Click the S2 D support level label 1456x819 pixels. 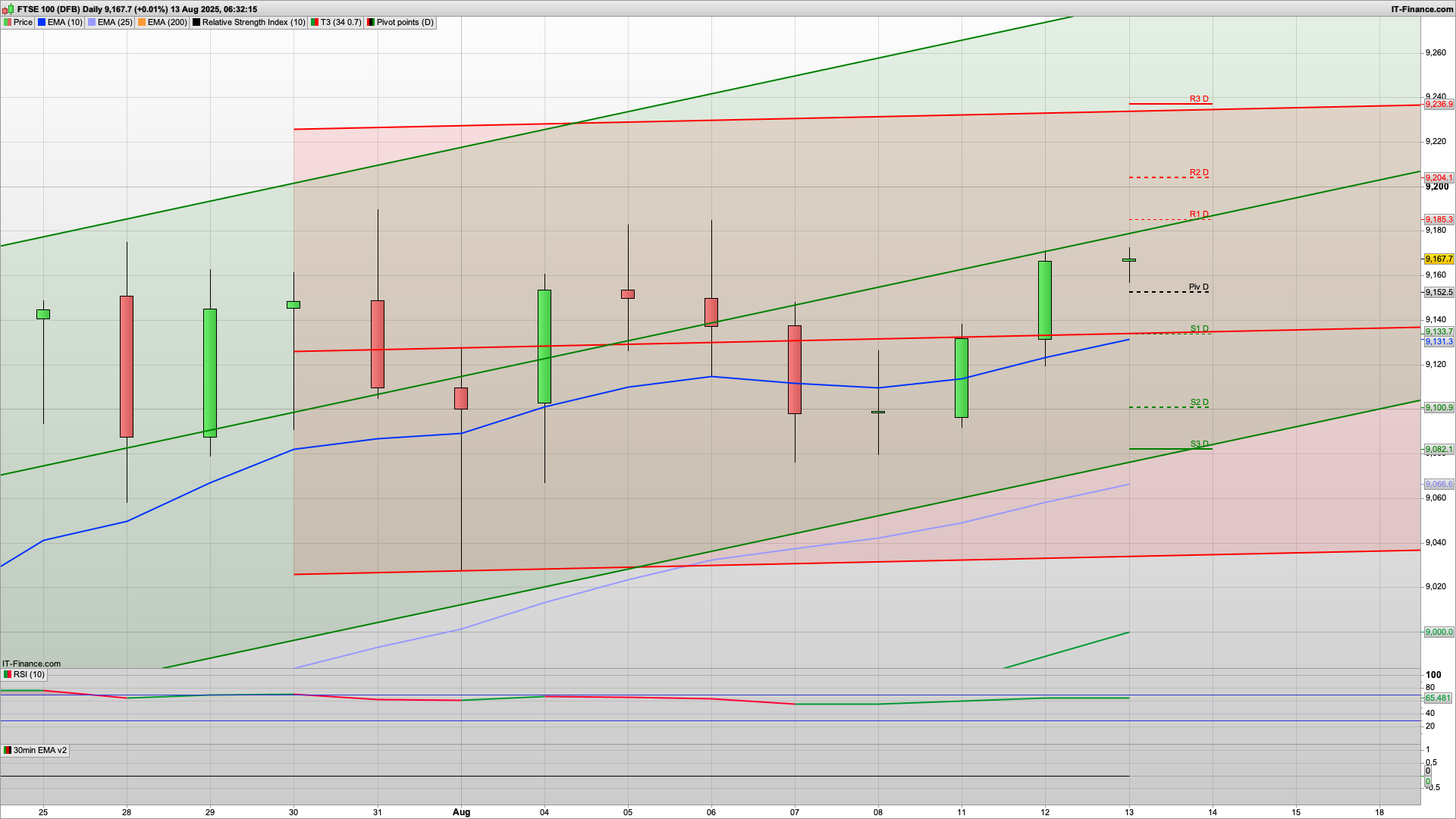1199,403
